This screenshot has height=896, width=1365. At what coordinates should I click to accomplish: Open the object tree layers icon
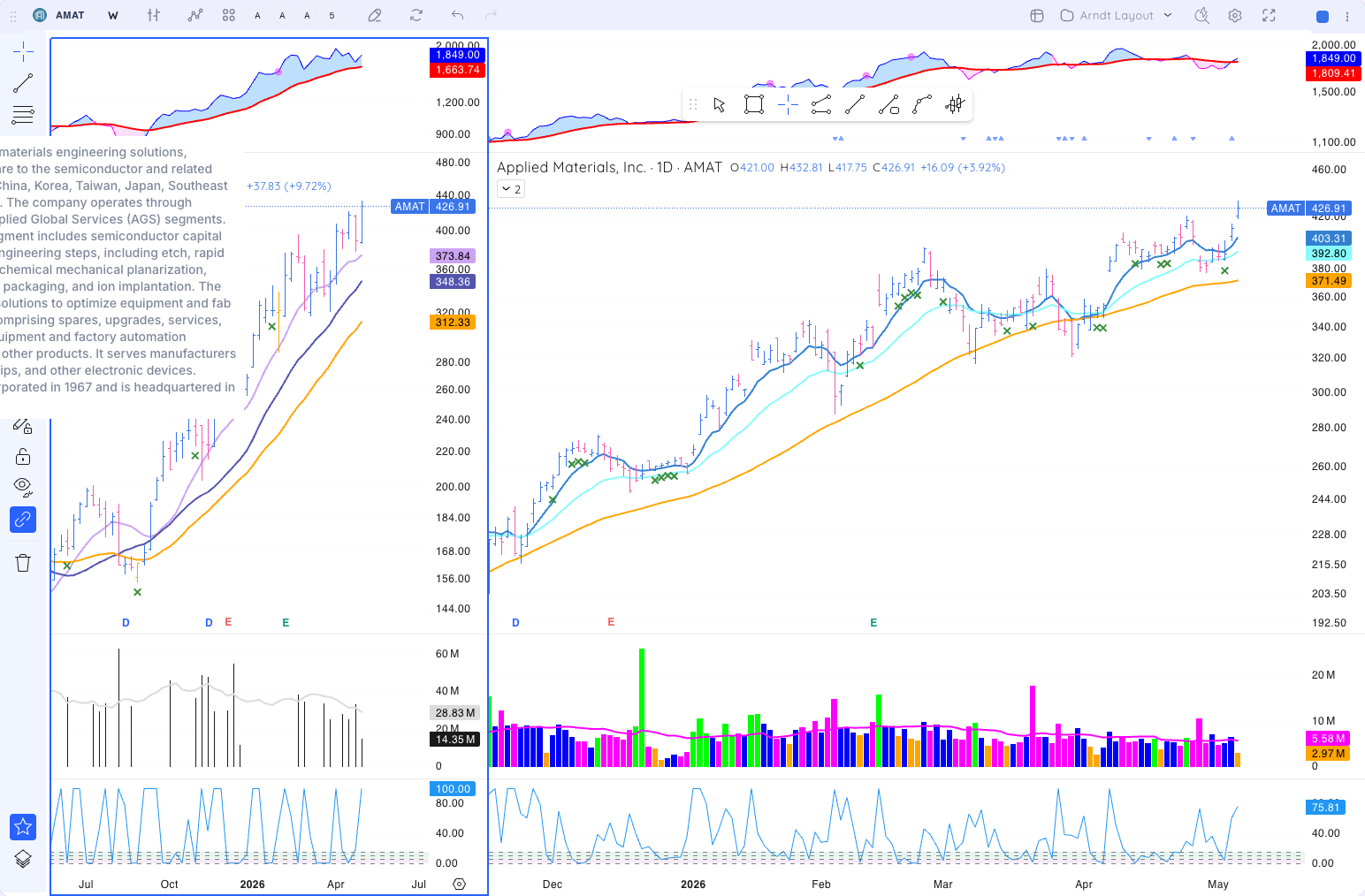tap(23, 859)
